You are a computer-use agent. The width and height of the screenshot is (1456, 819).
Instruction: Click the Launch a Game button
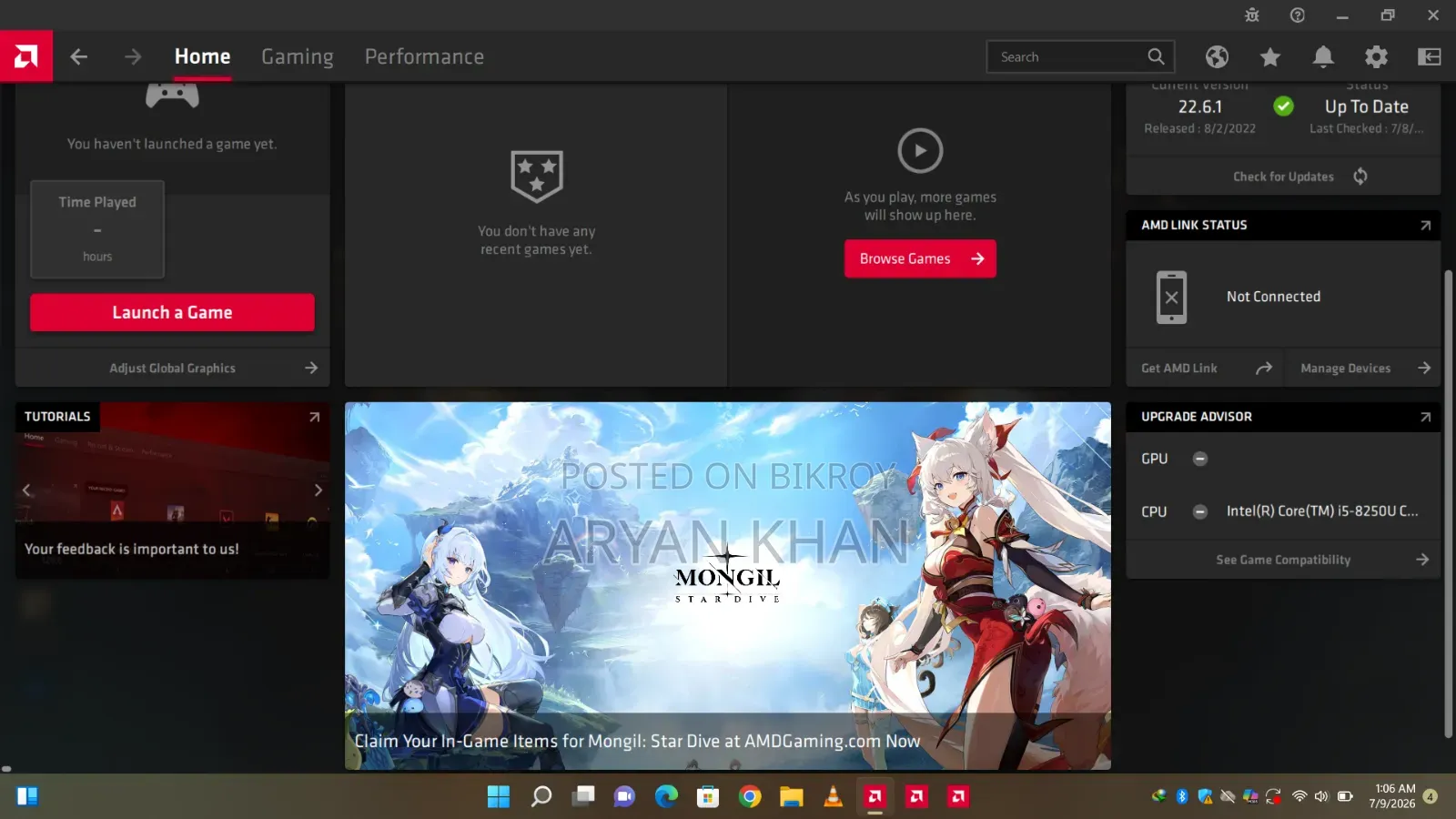tap(172, 312)
